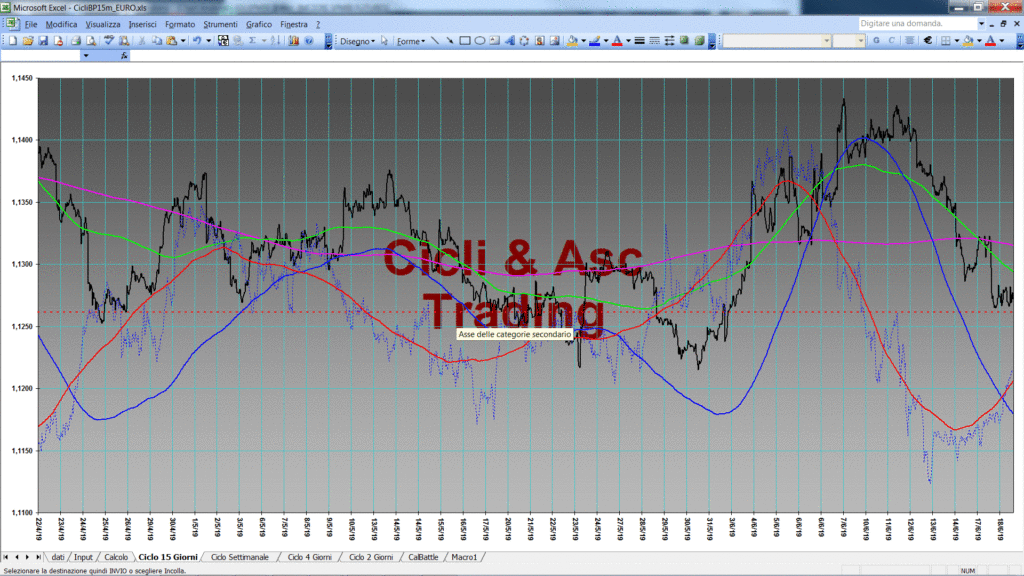The width and height of the screenshot is (1024, 576).
Task: Click the Copy icon
Action: coord(157,41)
